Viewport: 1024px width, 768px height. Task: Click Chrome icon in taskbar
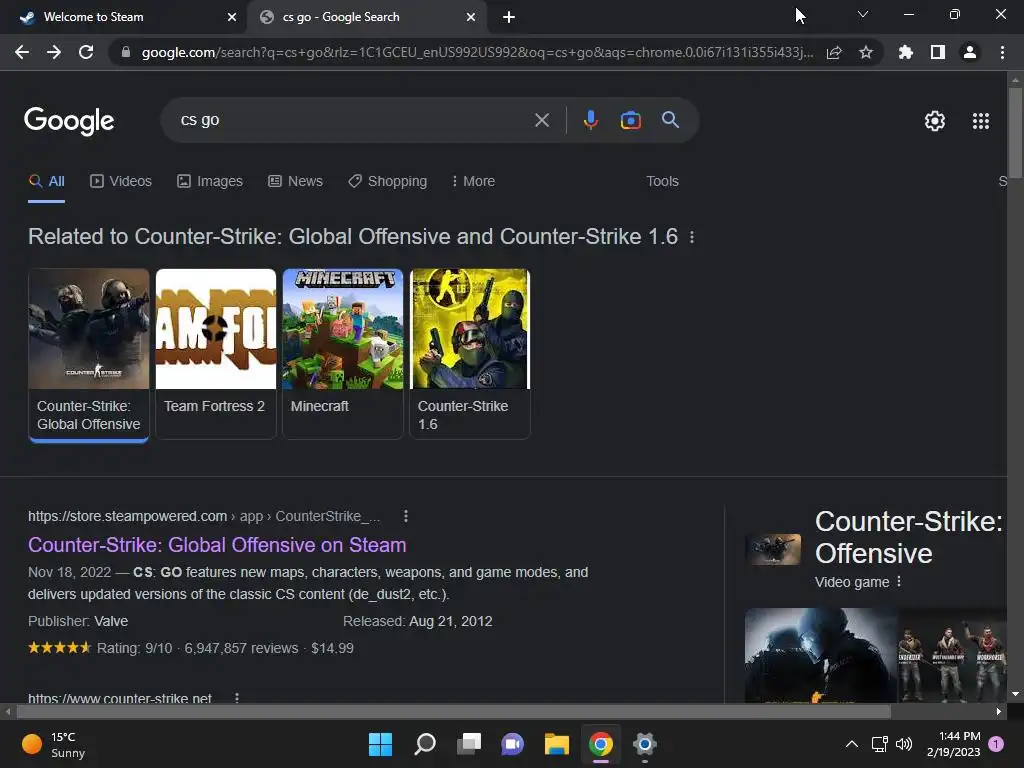click(601, 744)
